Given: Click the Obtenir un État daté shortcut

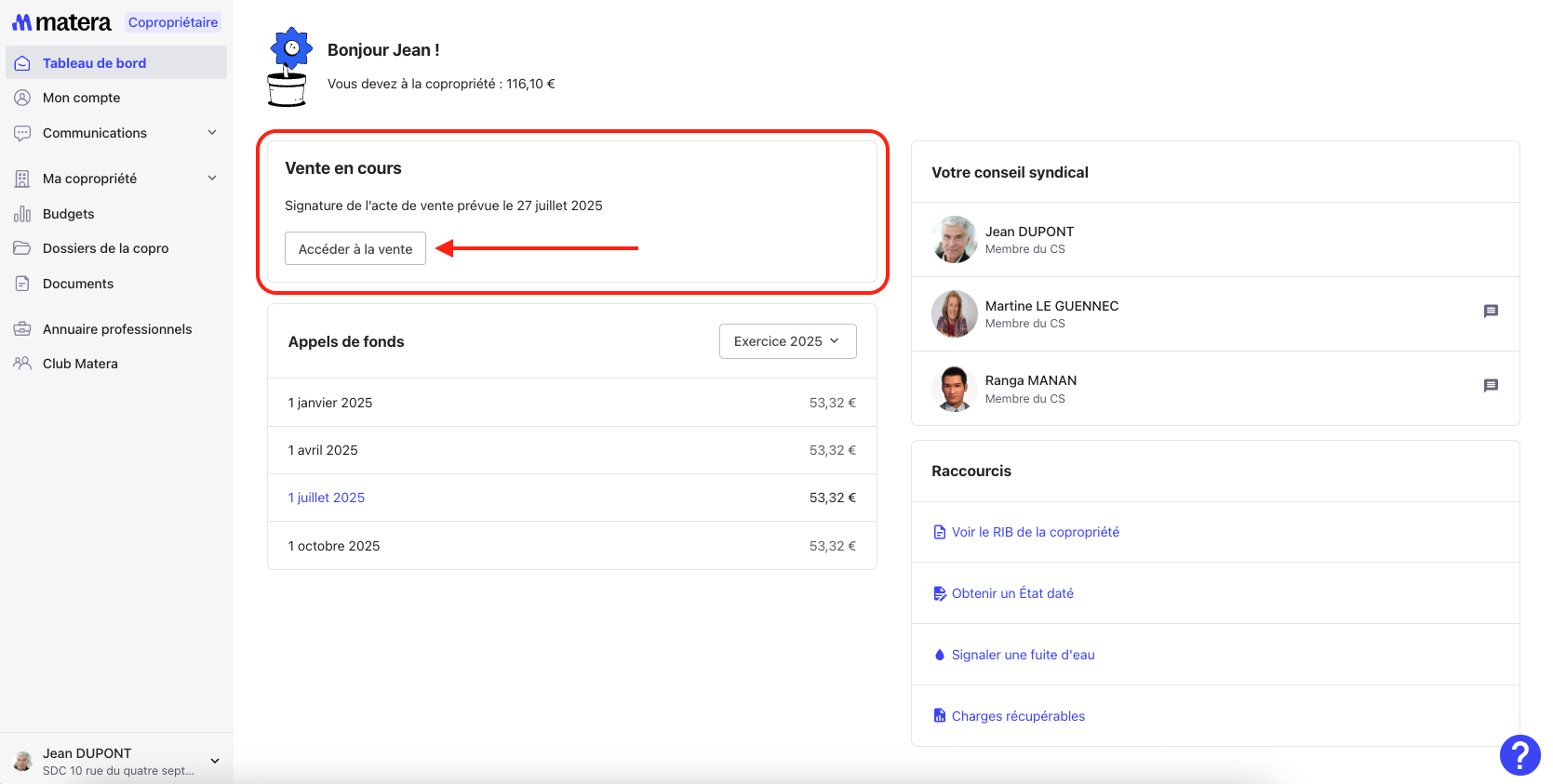Looking at the screenshot, I should pos(1012,593).
